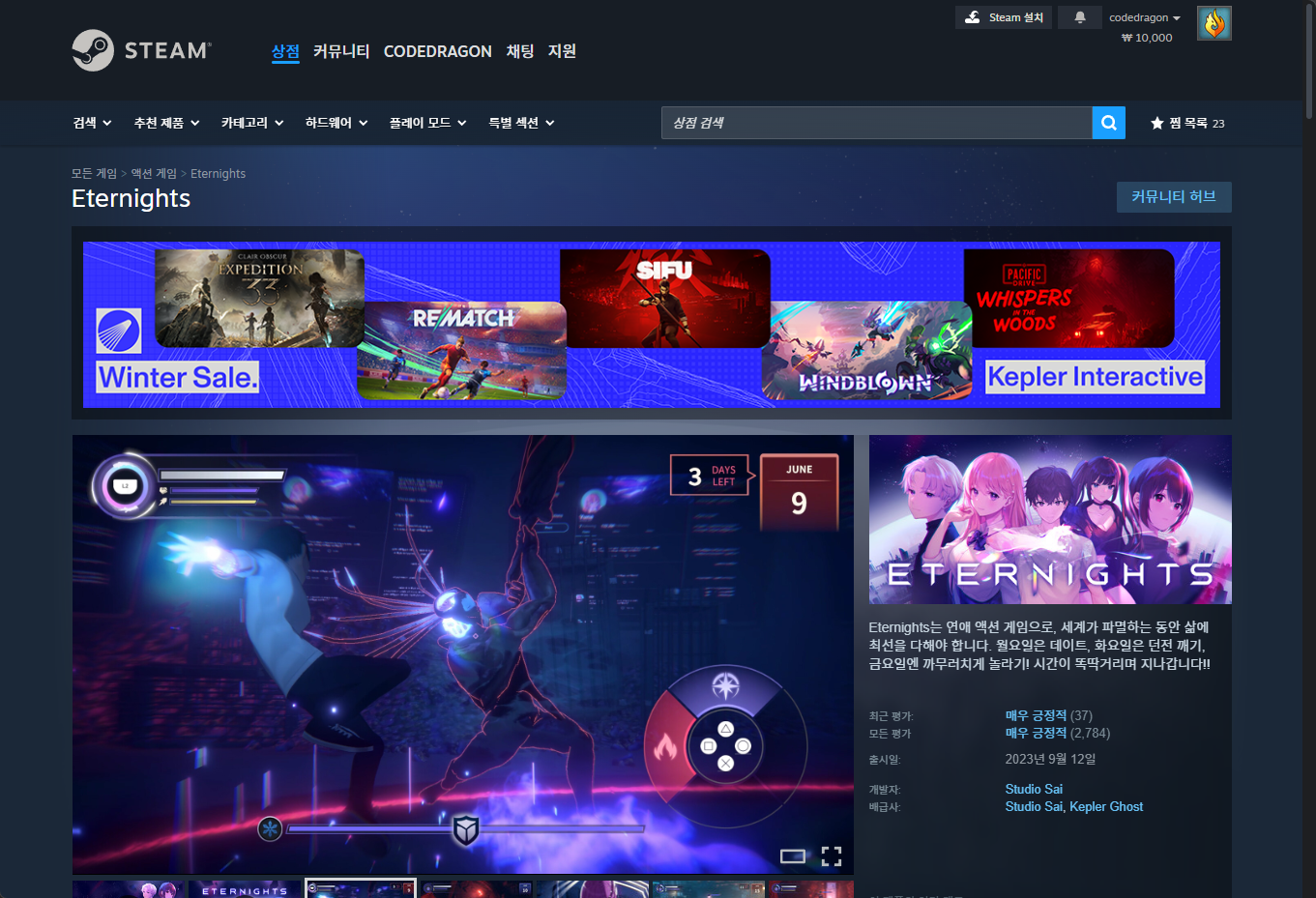Click the Steam 설치 button
1316x898 pixels.
click(1004, 17)
